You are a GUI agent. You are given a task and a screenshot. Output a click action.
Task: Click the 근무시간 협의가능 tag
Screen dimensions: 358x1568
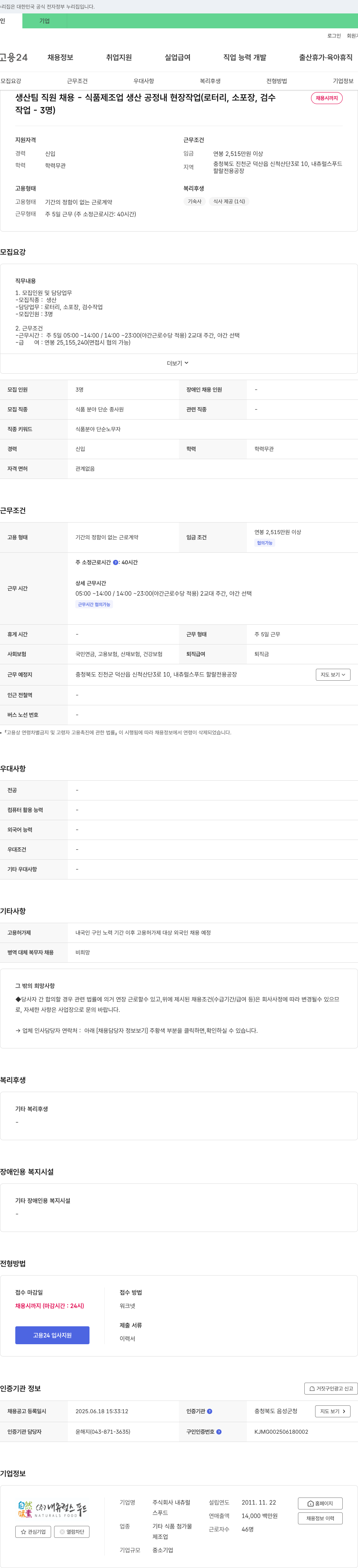[94, 605]
